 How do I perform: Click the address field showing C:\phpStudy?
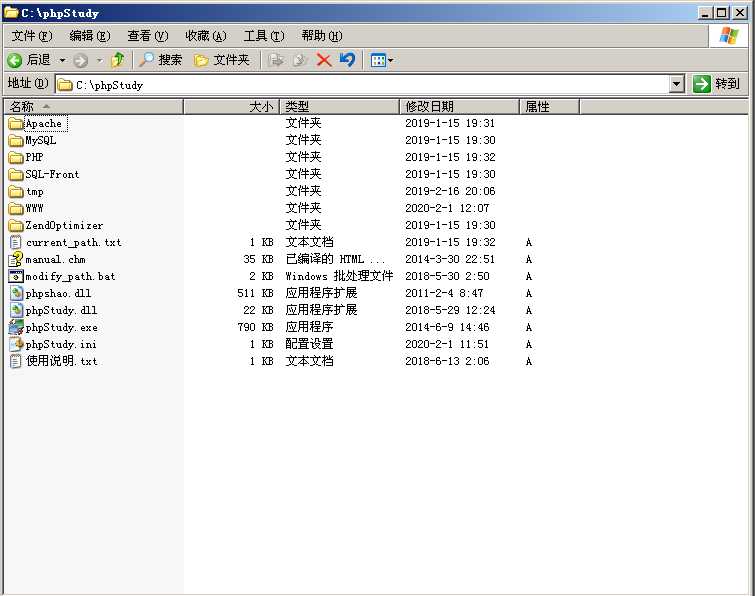point(363,85)
